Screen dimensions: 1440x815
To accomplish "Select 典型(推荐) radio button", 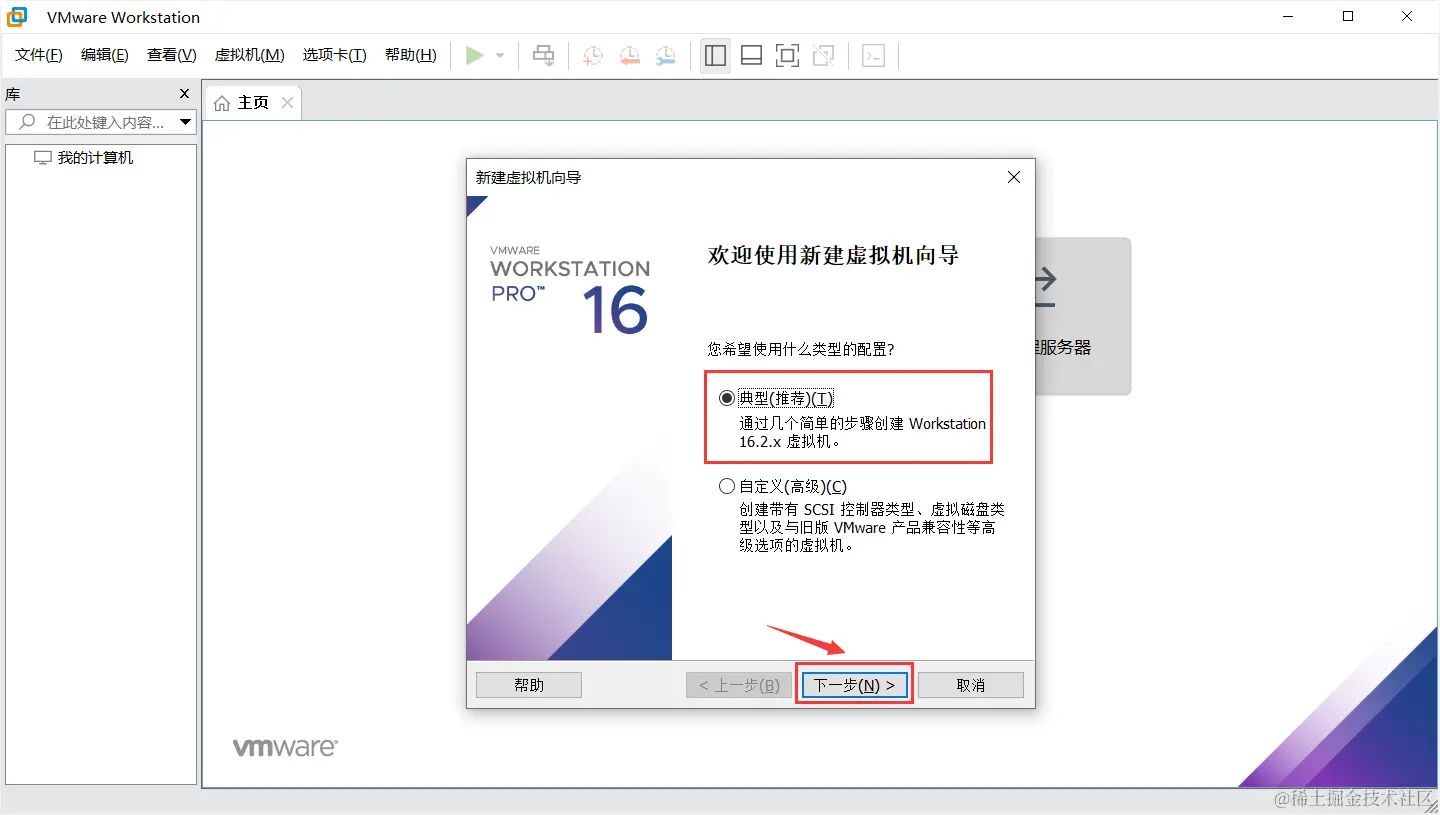I will coord(726,397).
